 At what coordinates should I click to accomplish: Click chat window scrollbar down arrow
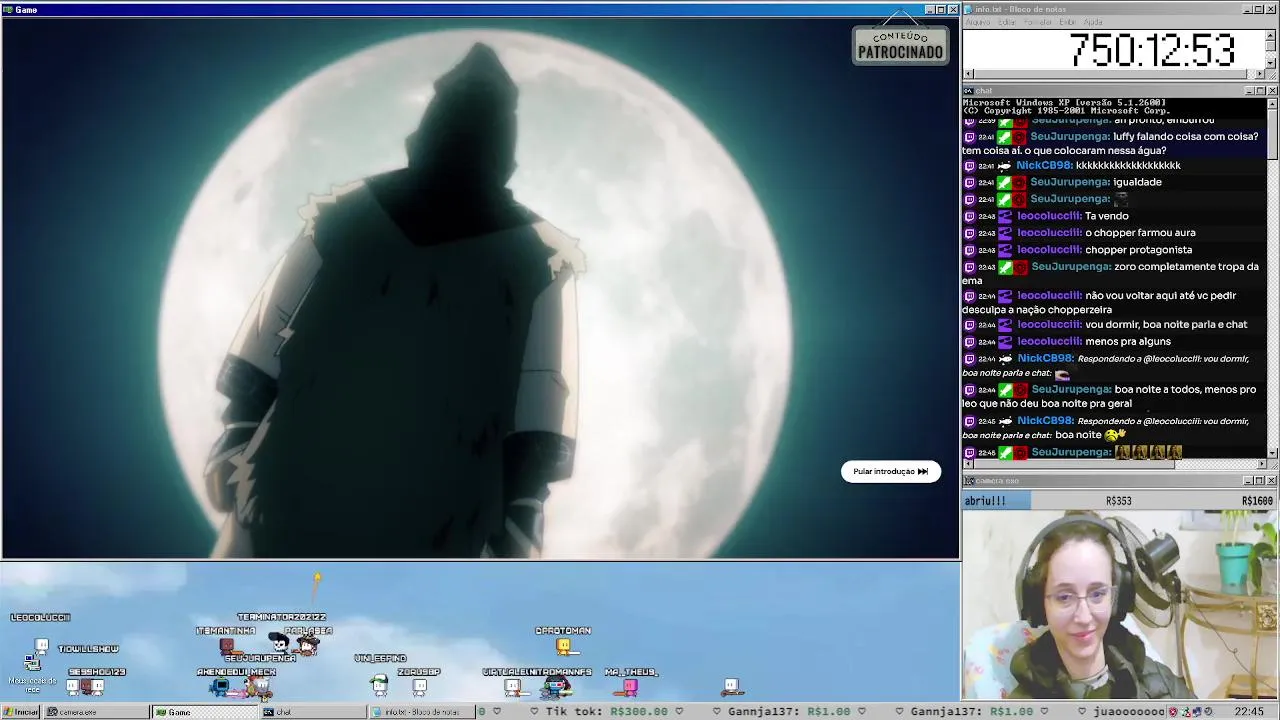(x=1273, y=453)
